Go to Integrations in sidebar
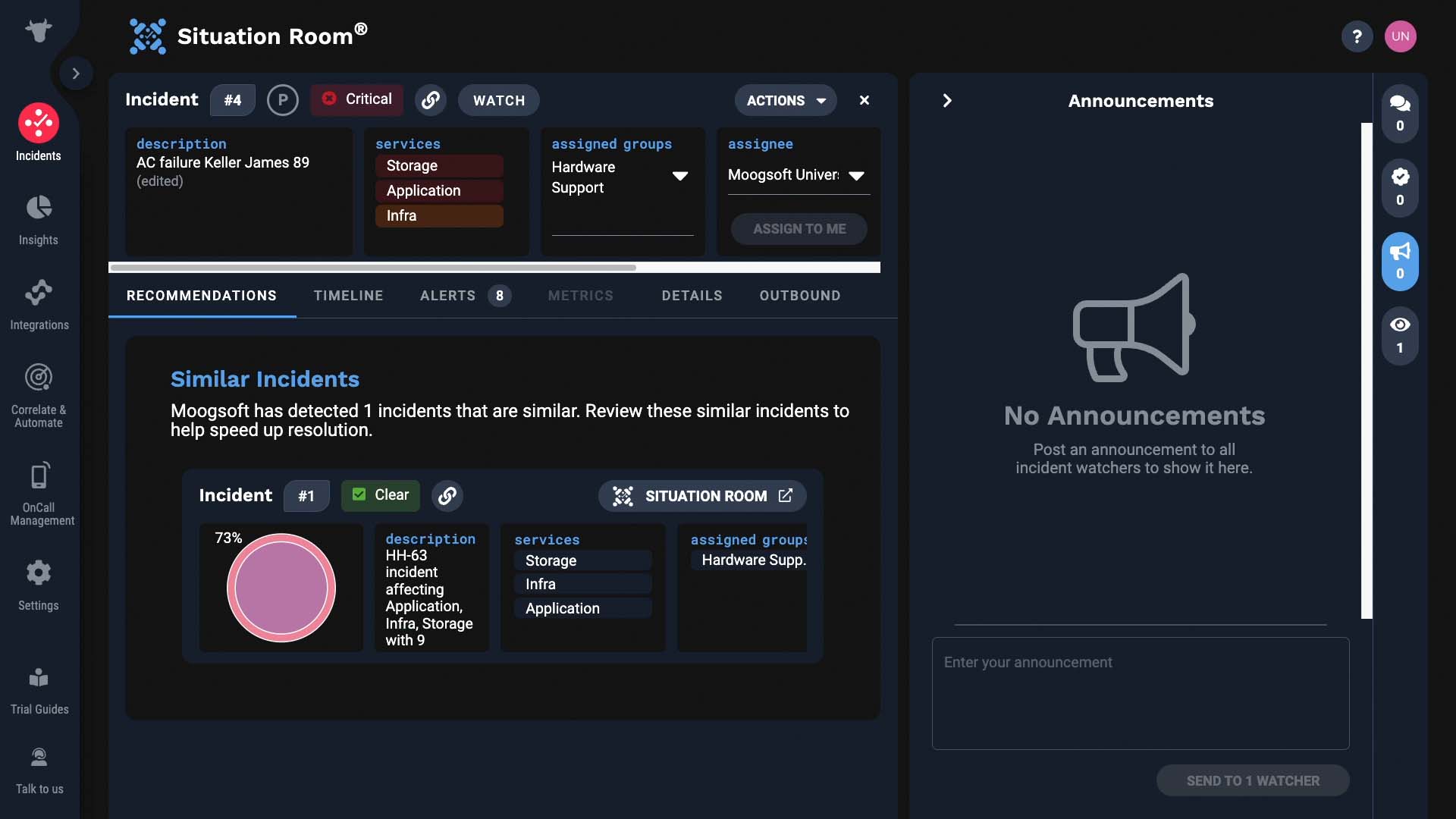The image size is (1456, 819). [39, 305]
